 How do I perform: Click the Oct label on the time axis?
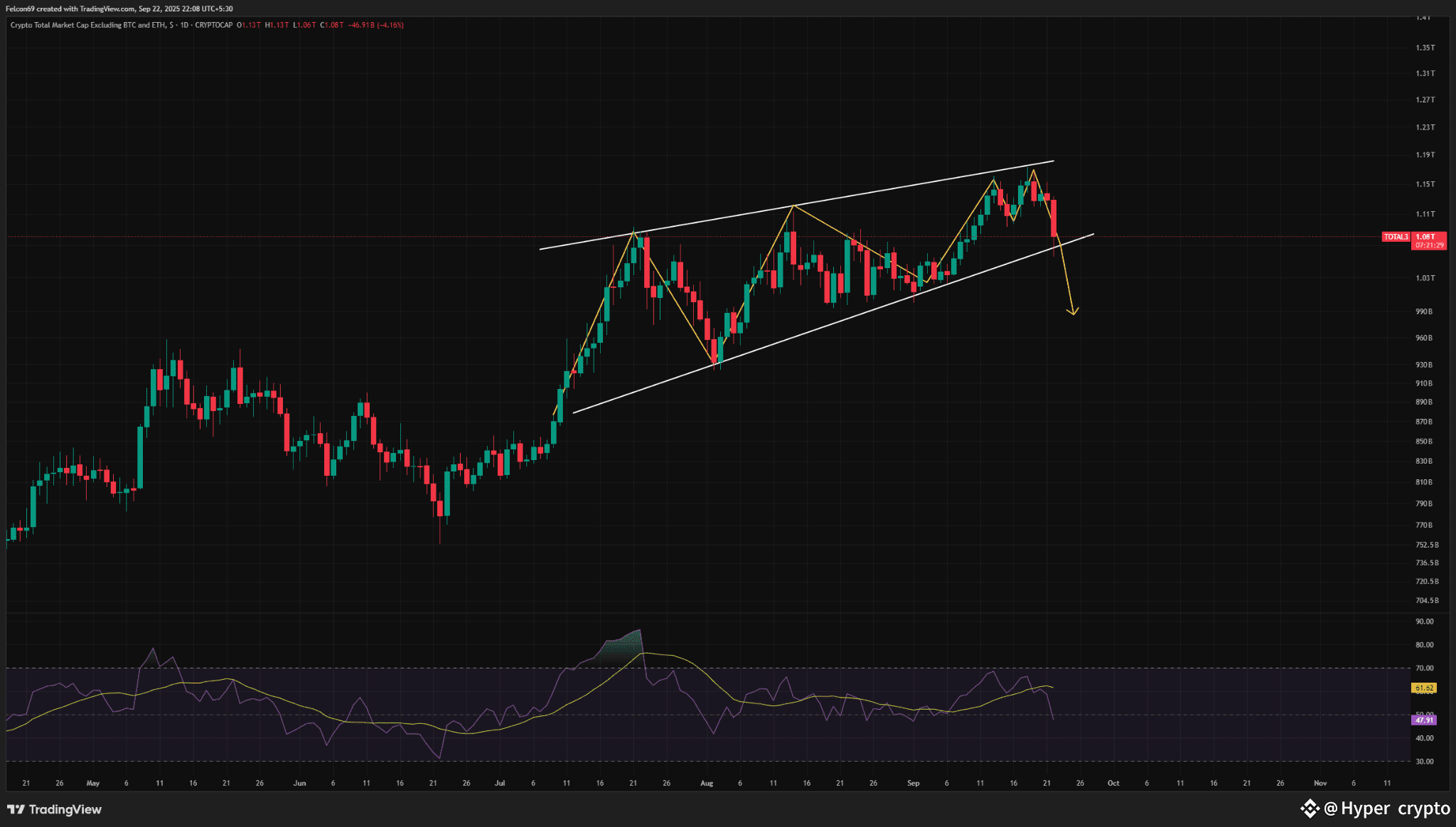point(1113,783)
